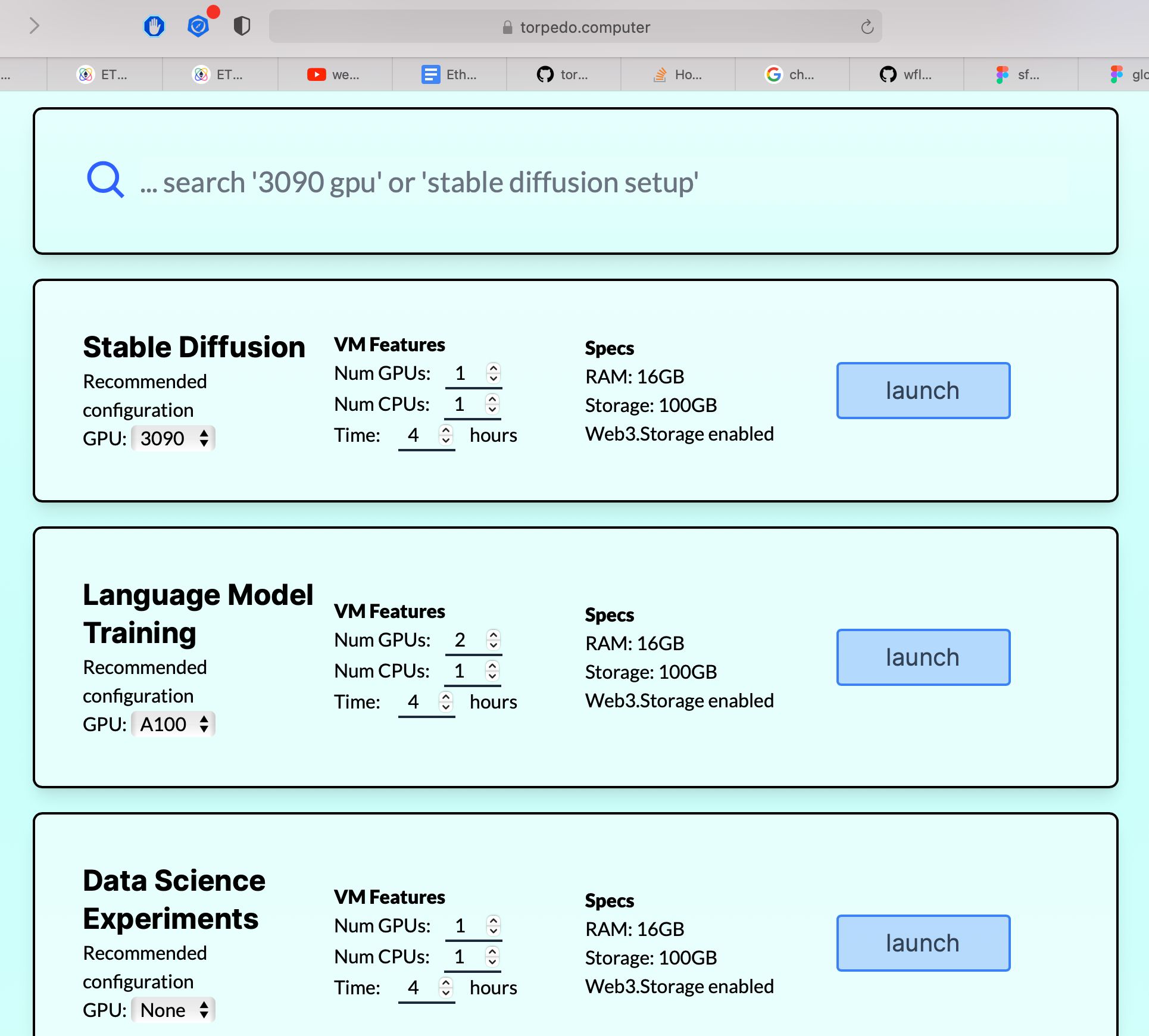Switch to the YouTube we... tab
This screenshot has height=1036, width=1149.
pyautogui.click(x=335, y=74)
